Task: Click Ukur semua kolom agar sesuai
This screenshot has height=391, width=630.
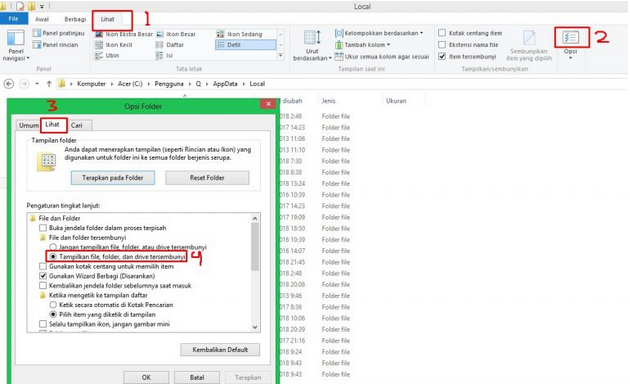Action: [x=382, y=57]
